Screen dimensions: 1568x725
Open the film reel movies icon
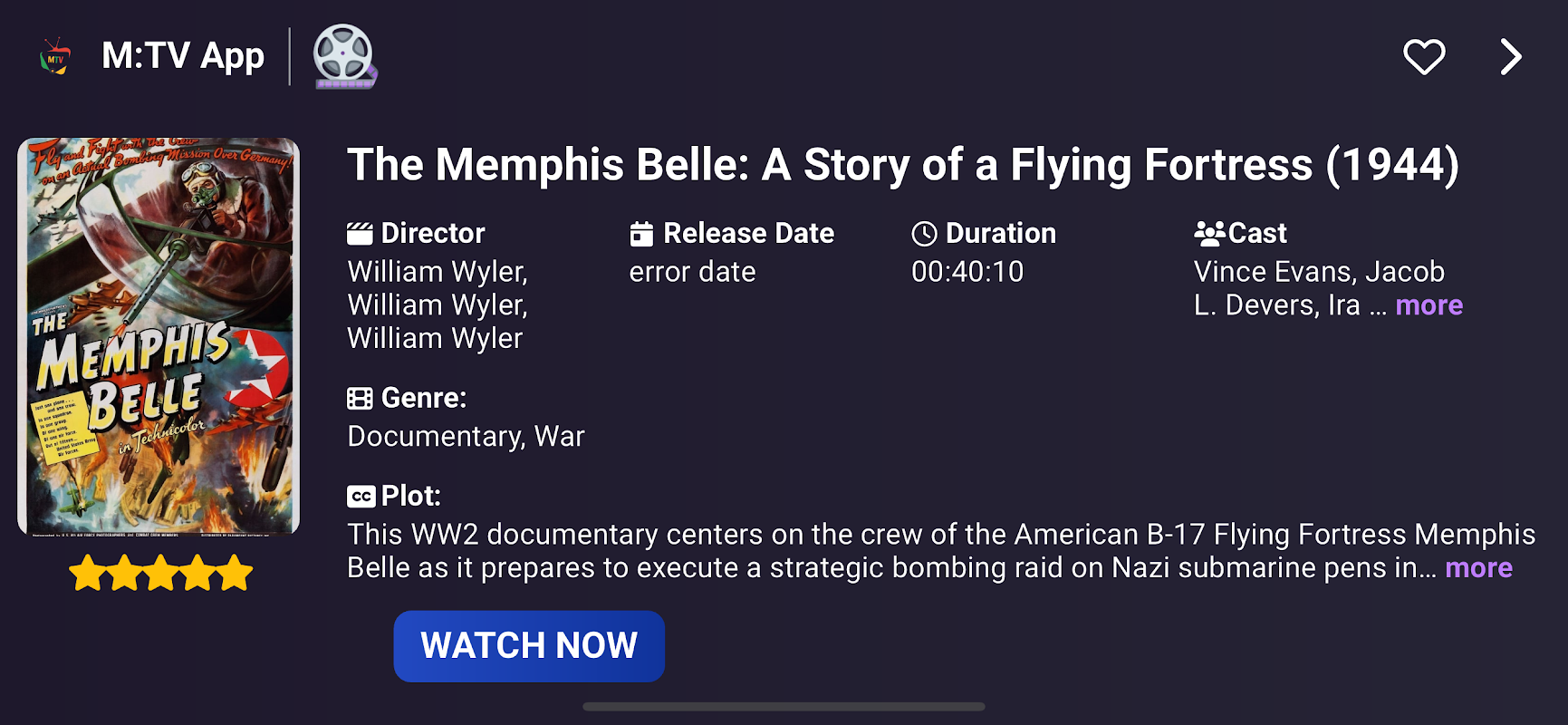[344, 56]
